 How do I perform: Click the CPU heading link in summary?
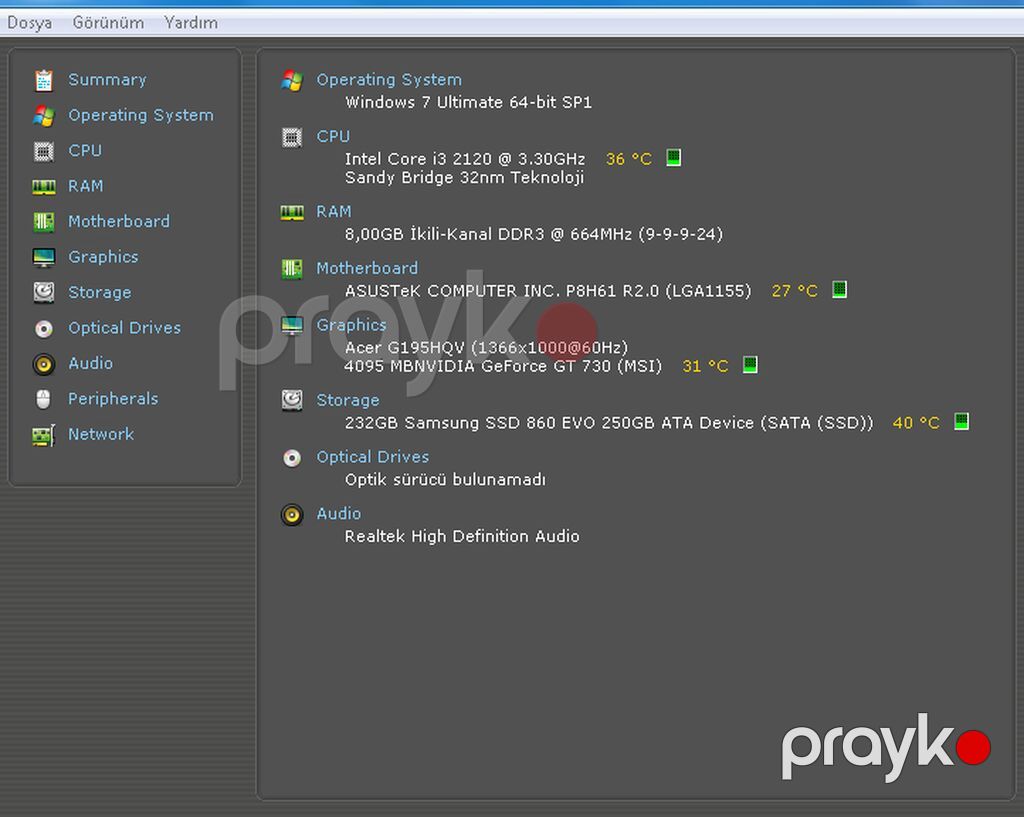click(333, 136)
